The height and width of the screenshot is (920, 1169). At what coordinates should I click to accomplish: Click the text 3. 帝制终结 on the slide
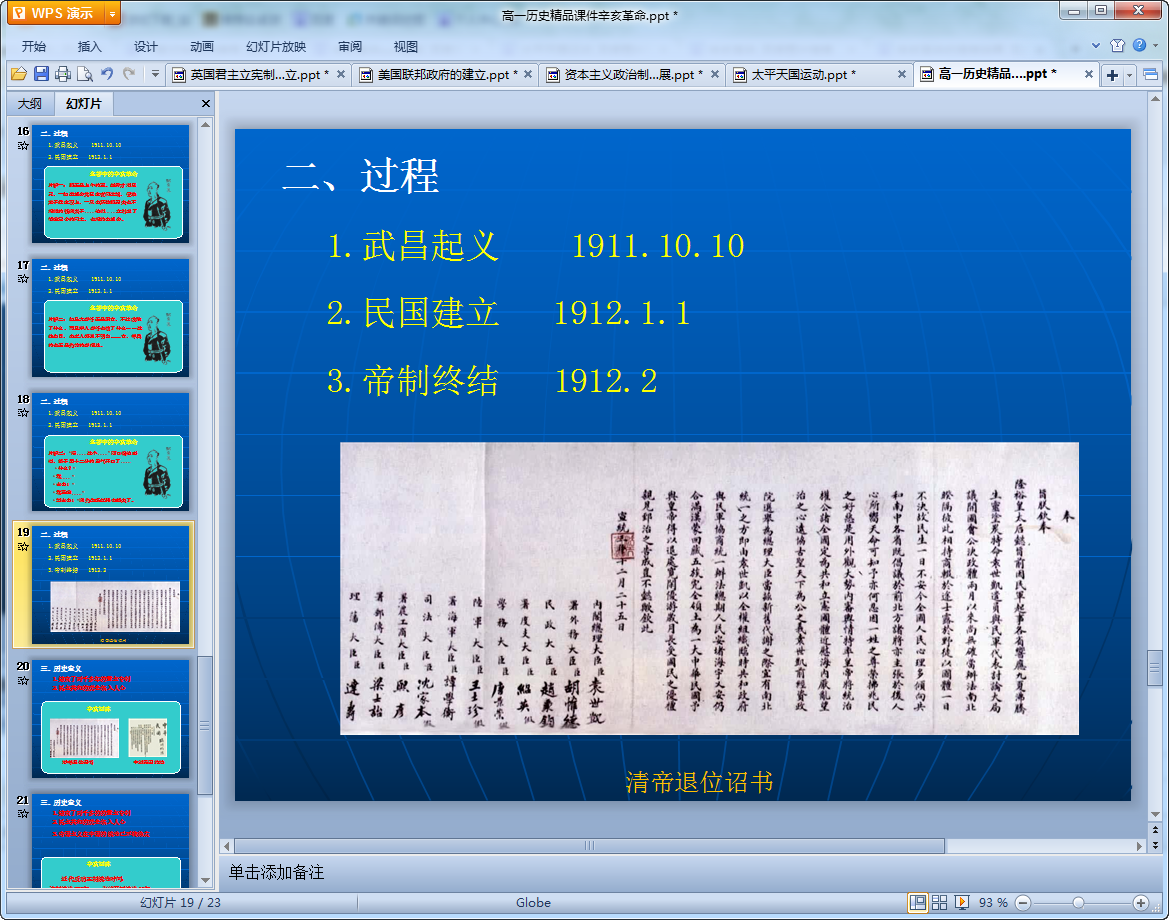(413, 381)
